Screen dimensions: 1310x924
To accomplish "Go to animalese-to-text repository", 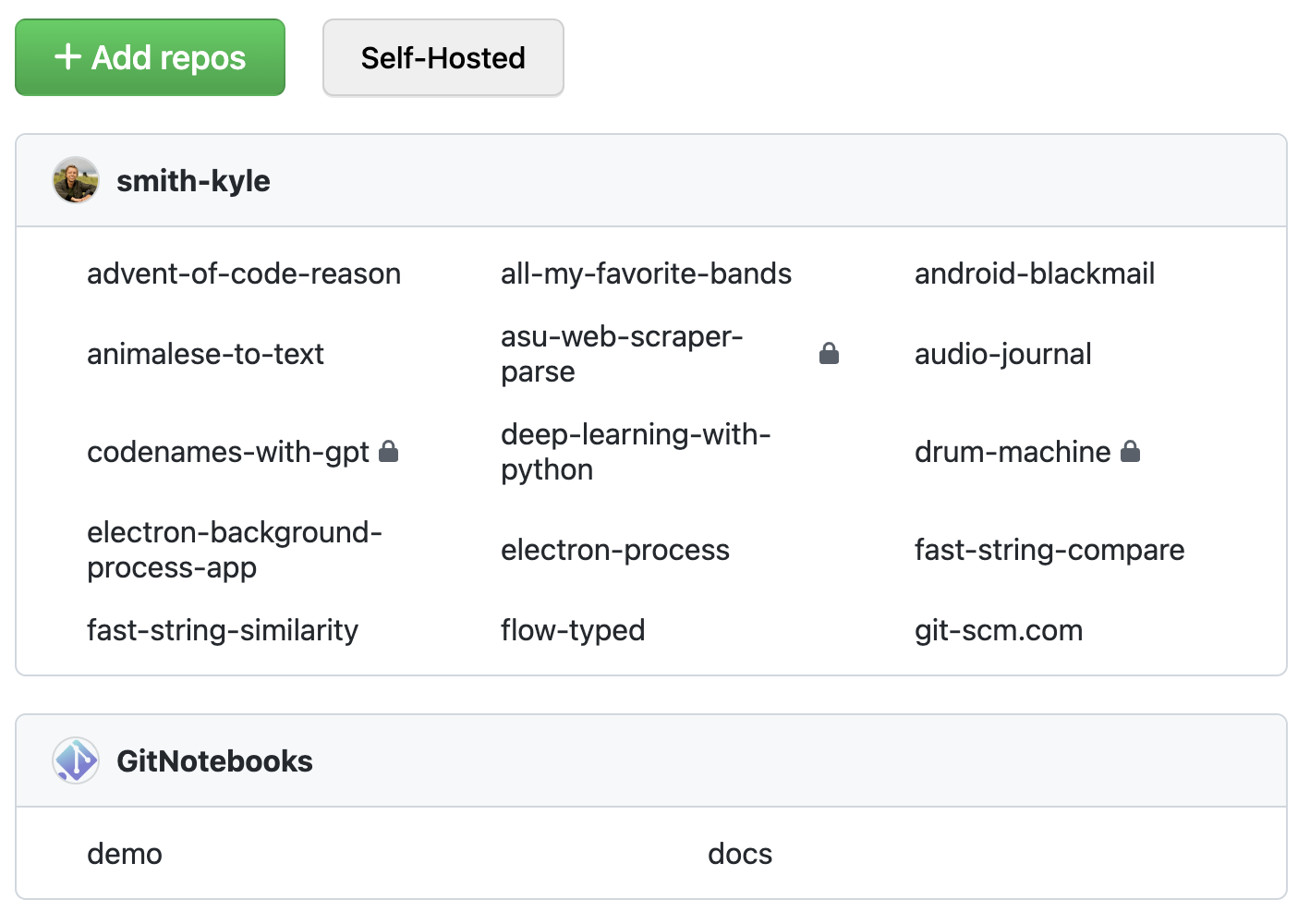I will [x=205, y=354].
